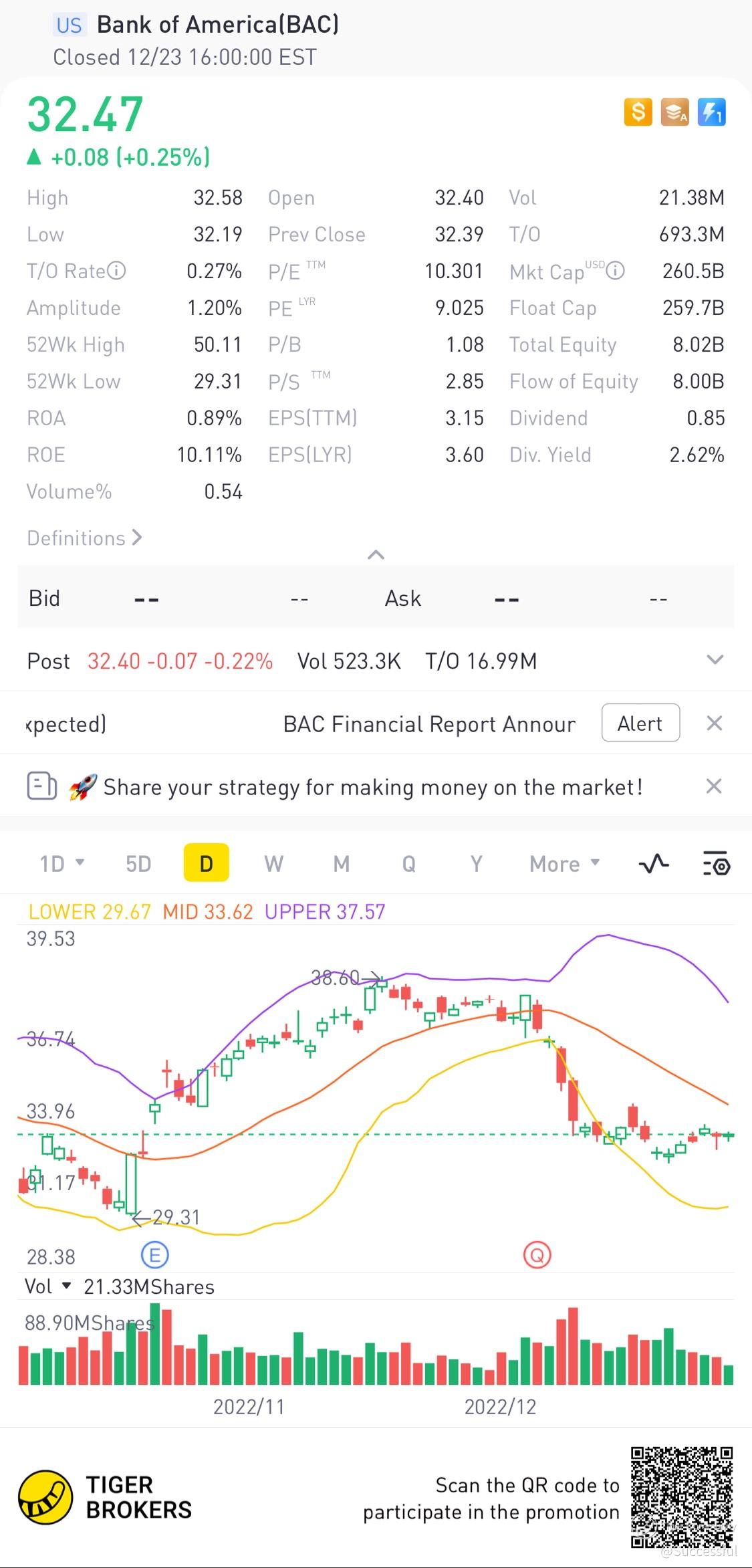Tap the blue lightning bolt icon
The height and width of the screenshot is (1568, 752).
[711, 112]
